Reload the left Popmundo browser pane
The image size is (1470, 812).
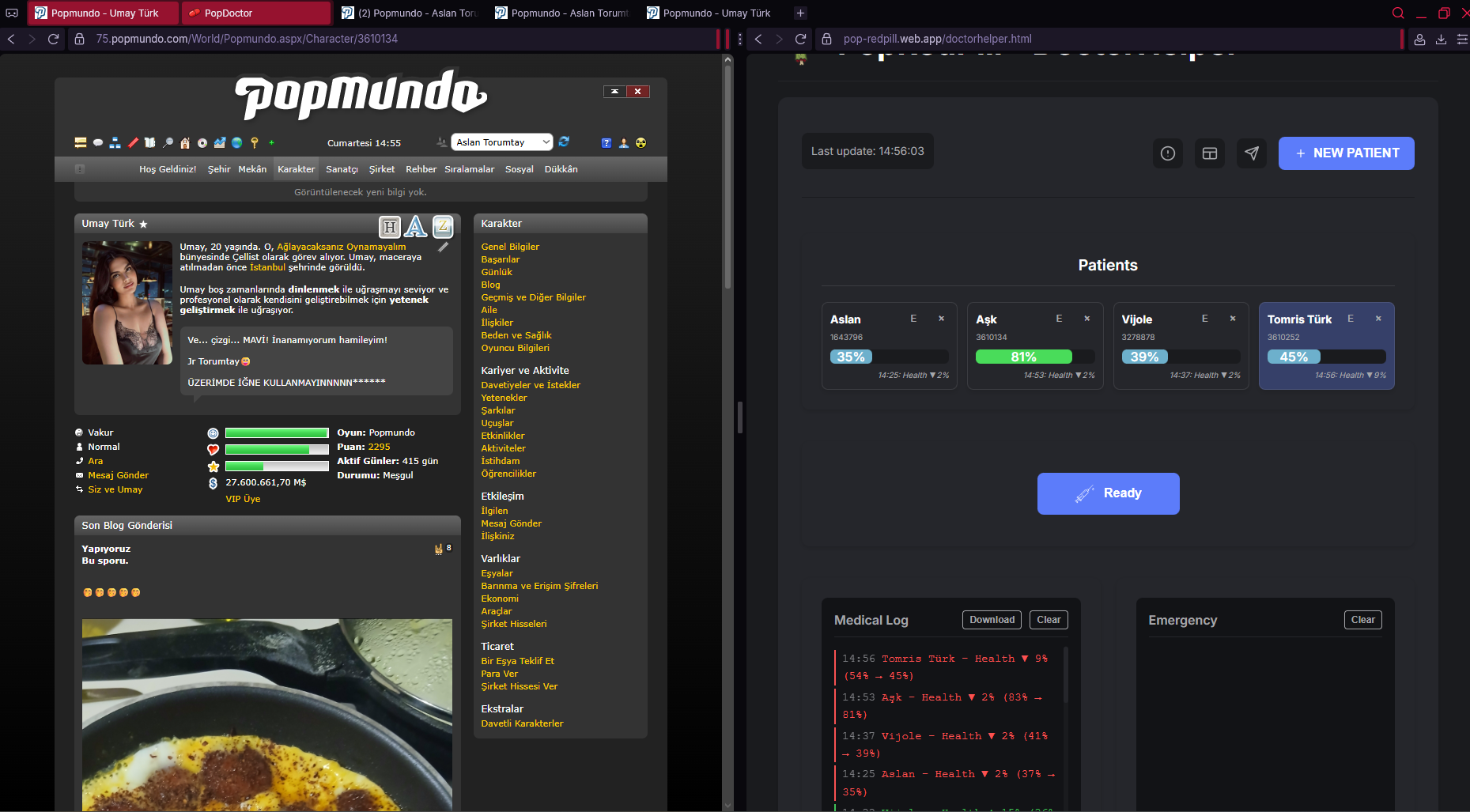pos(54,39)
